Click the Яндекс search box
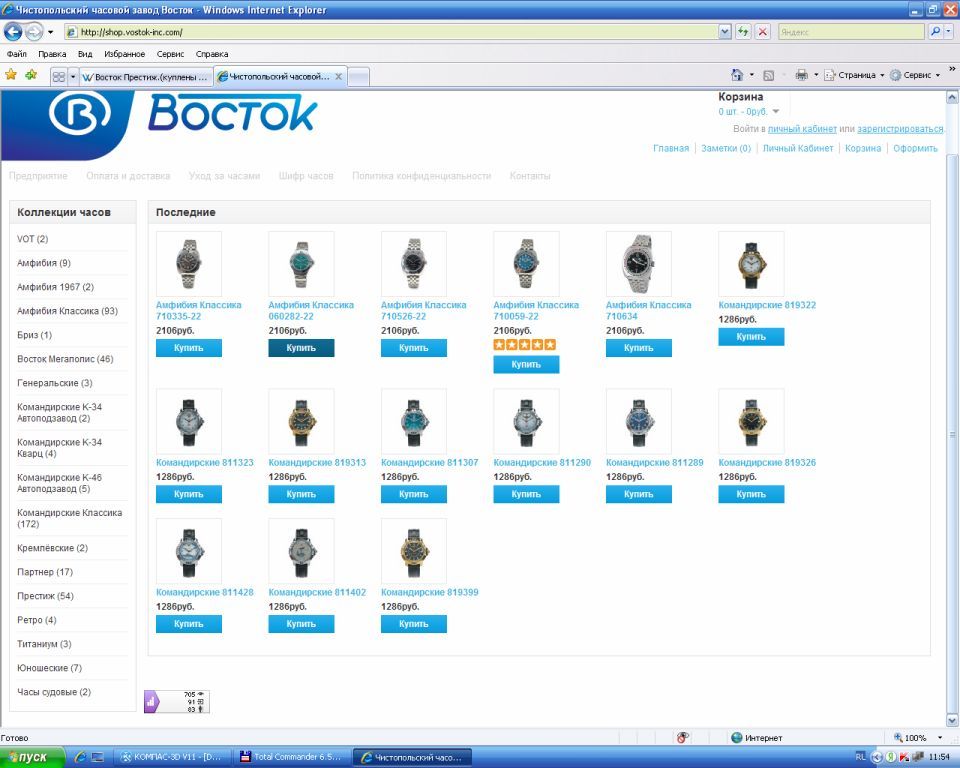960x768 pixels. (851, 32)
